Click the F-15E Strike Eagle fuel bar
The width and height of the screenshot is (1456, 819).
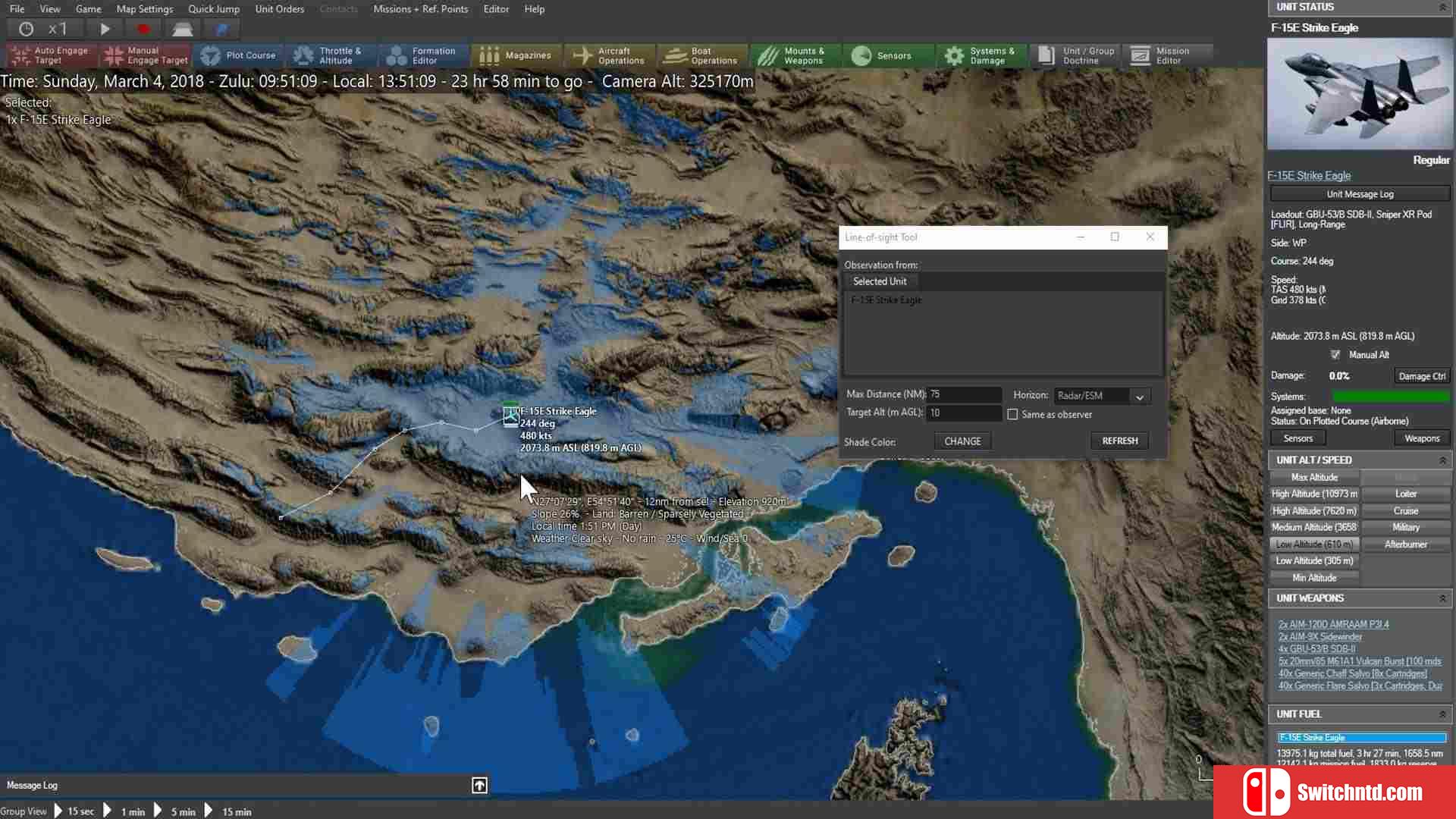[x=1362, y=738]
